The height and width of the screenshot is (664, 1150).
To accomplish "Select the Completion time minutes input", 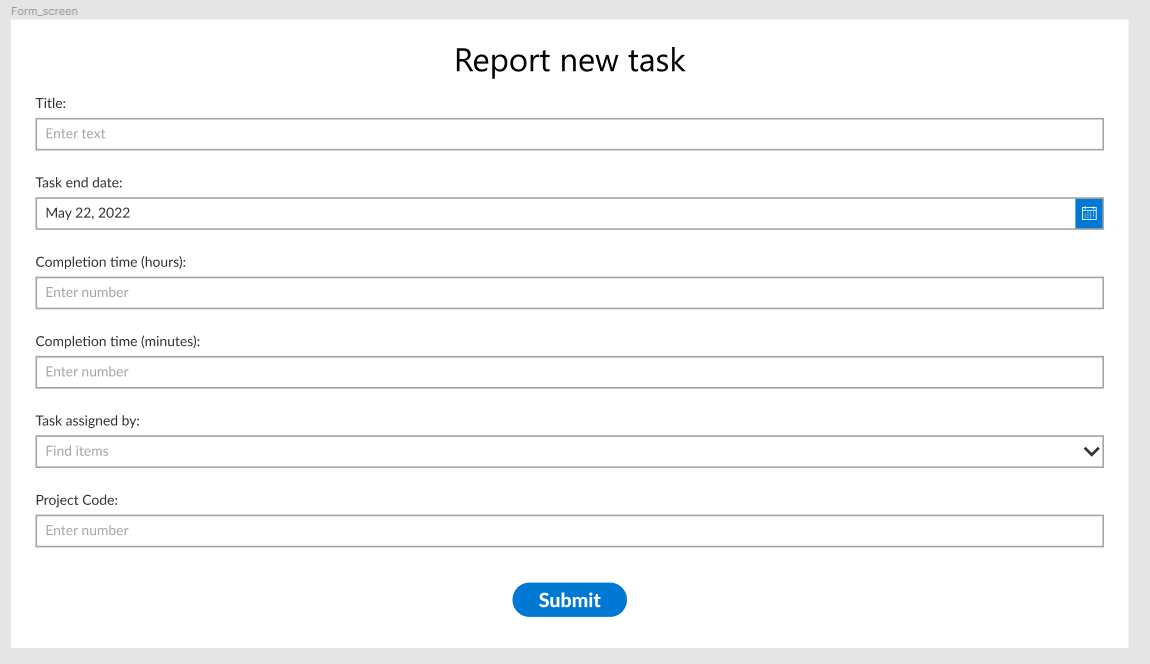I will click(569, 372).
